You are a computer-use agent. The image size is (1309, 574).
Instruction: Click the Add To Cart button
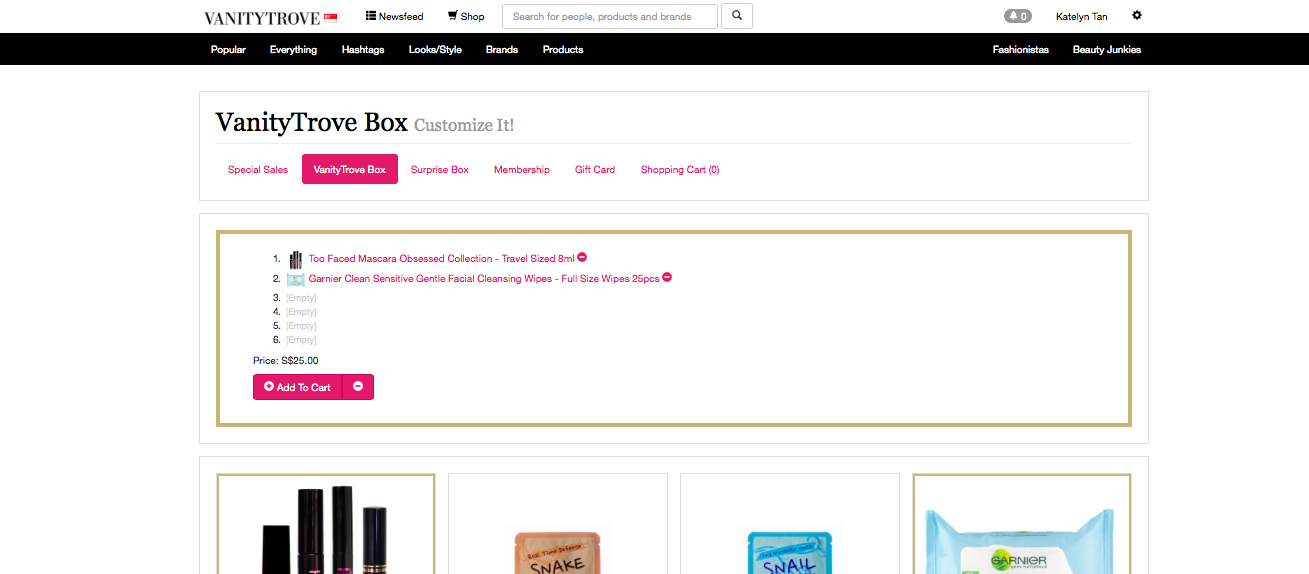point(297,387)
